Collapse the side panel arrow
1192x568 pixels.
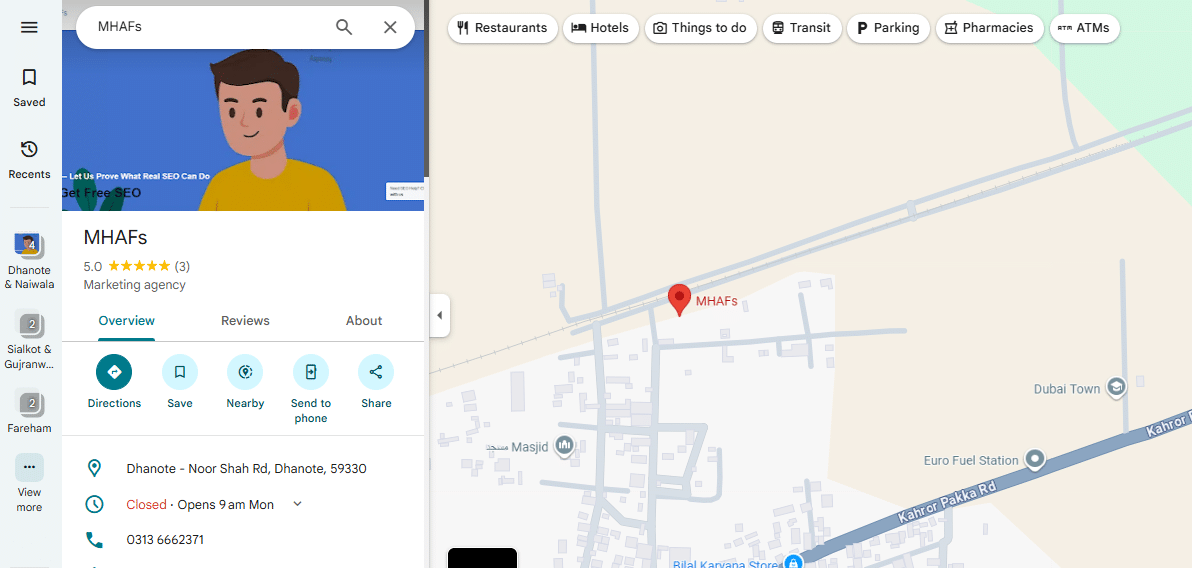439,316
